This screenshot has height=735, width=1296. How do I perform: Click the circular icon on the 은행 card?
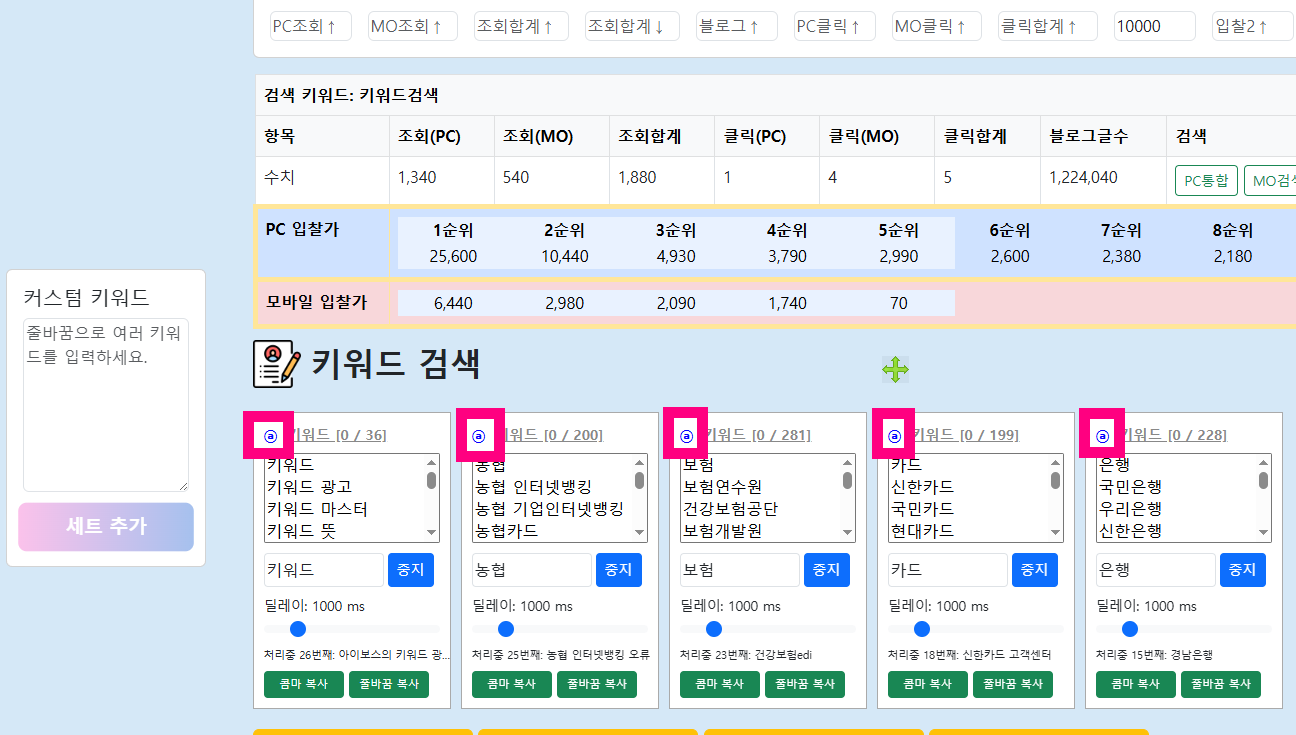pos(1102,436)
